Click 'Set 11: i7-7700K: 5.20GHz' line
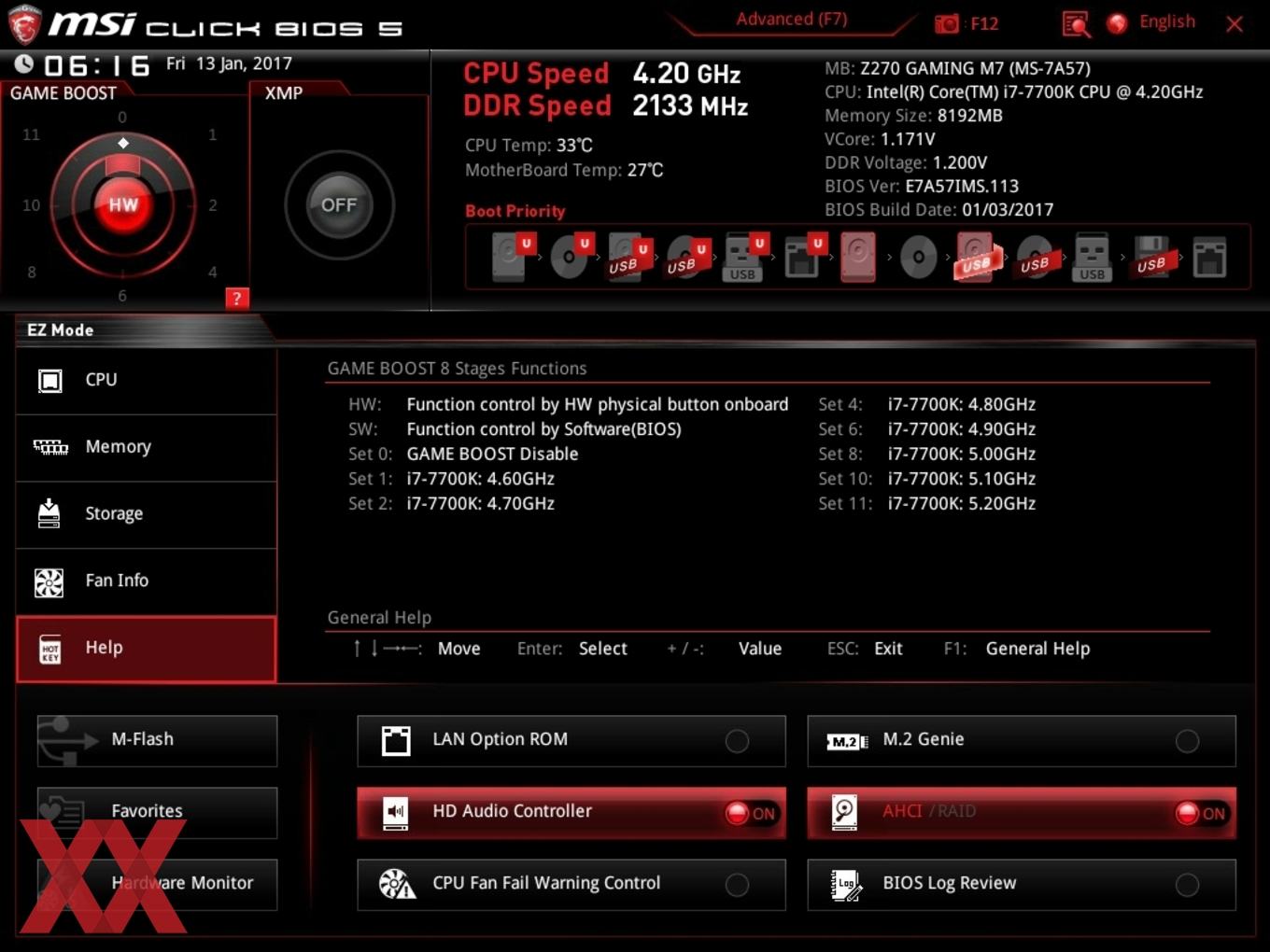Image resolution: width=1270 pixels, height=952 pixels. point(926,504)
